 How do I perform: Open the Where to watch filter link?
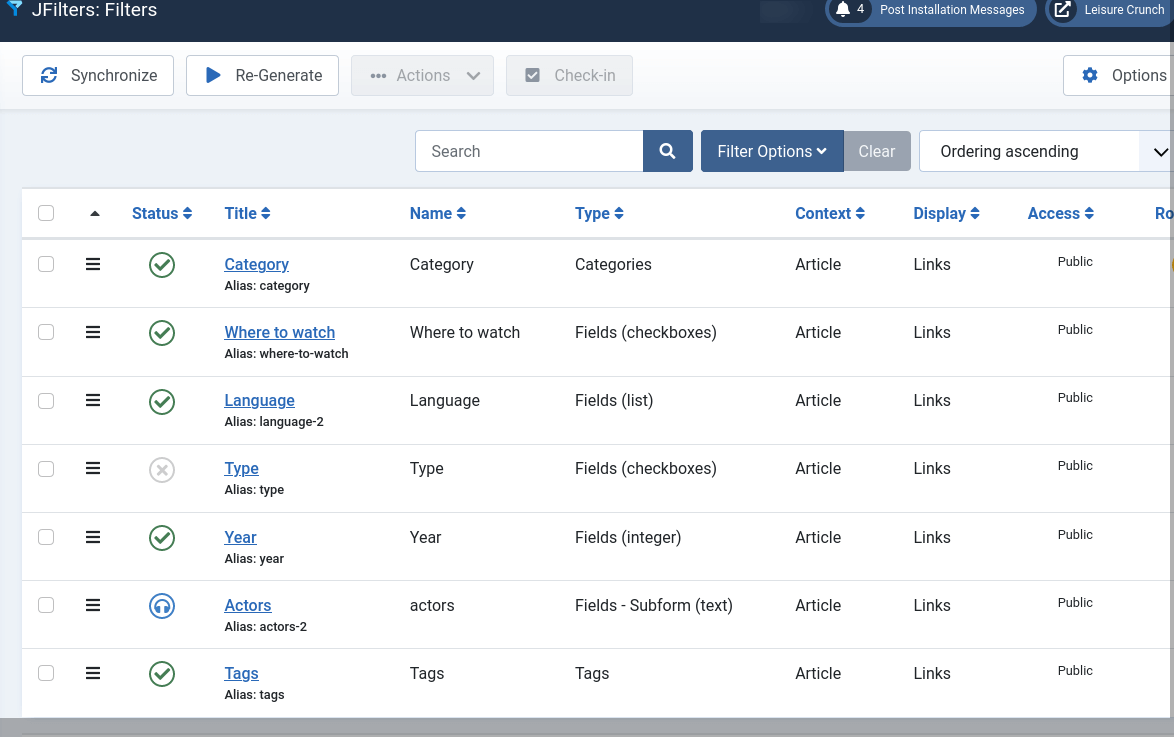[x=279, y=333]
